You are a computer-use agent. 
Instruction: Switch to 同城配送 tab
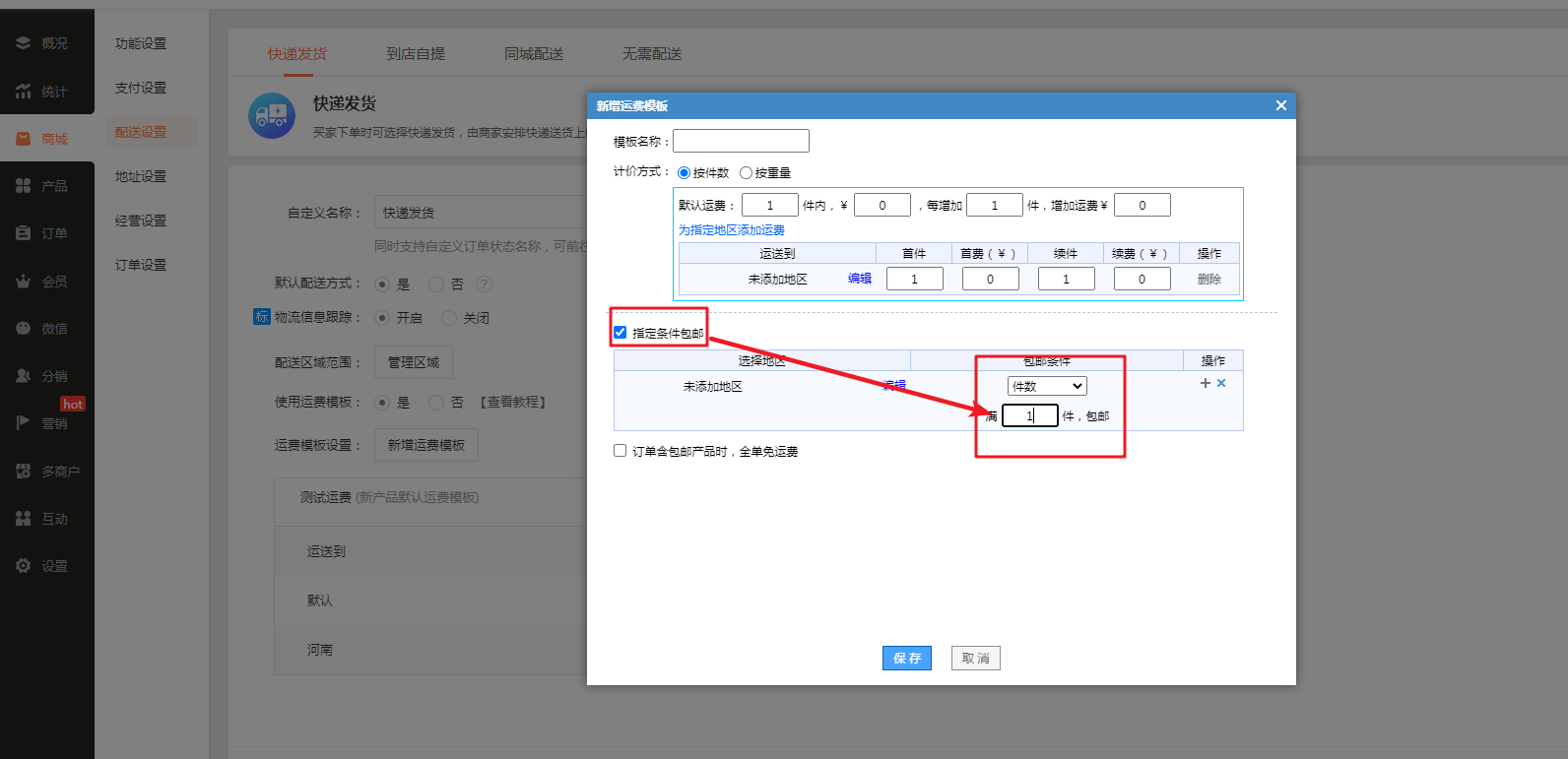coord(534,54)
